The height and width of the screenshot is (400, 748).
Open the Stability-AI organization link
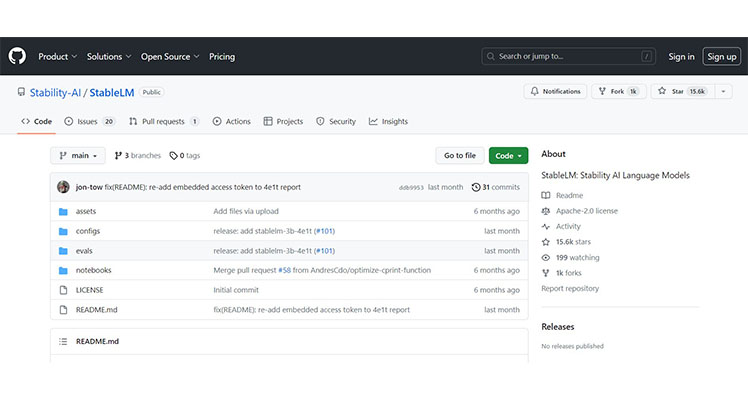click(55, 92)
